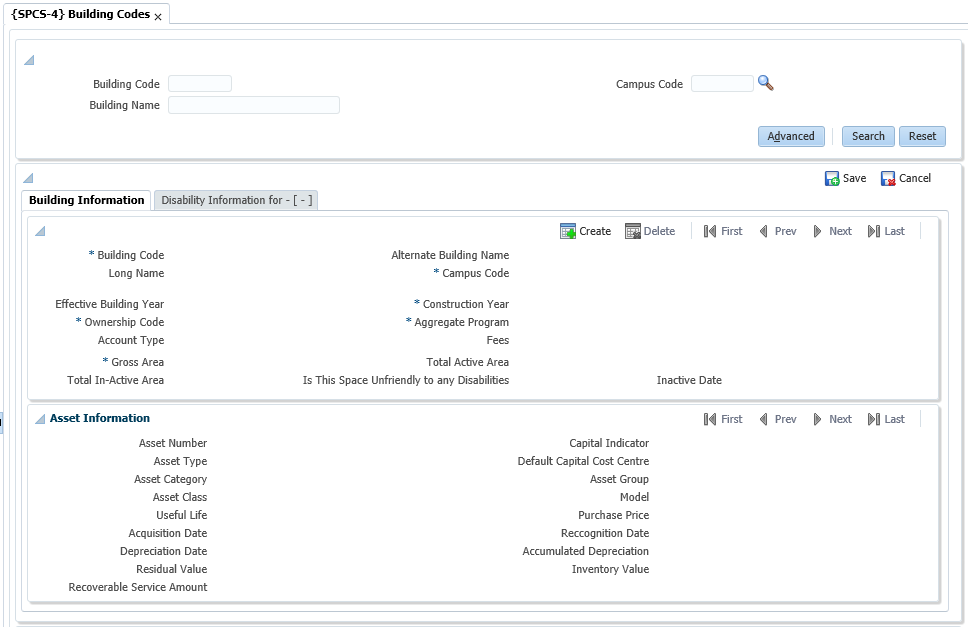This screenshot has width=968, height=627.
Task: Open Advanced search options
Action: point(791,136)
